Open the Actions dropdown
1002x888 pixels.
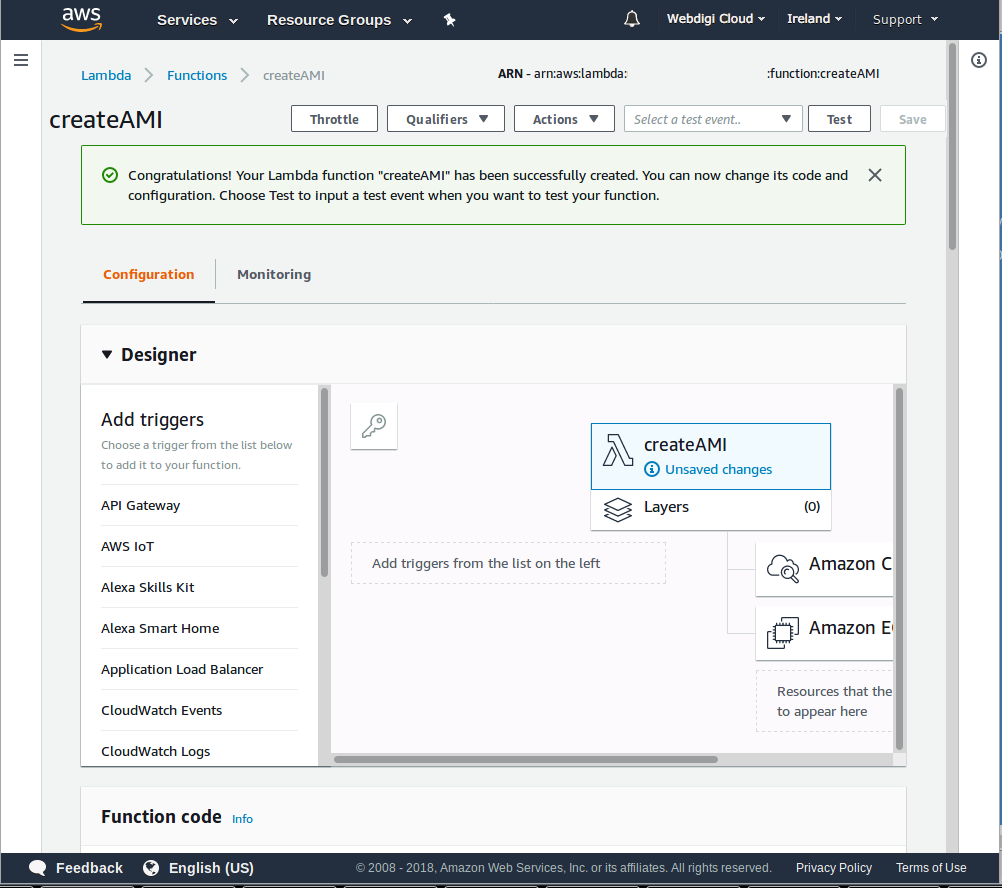click(564, 119)
